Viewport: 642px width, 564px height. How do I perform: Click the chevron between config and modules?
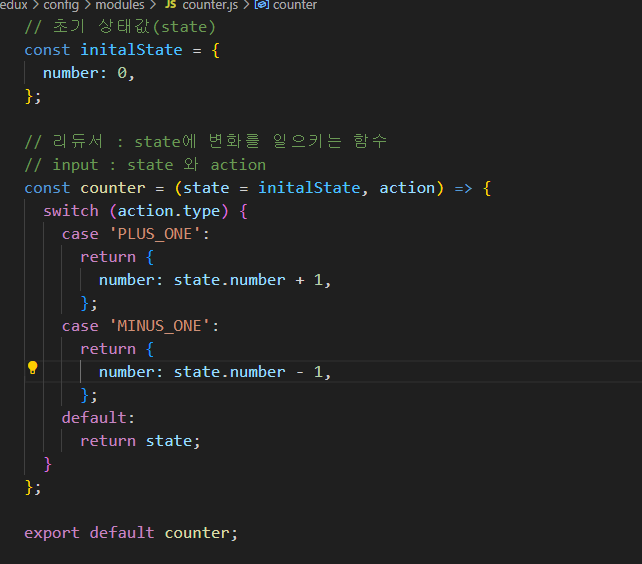[x=87, y=5]
